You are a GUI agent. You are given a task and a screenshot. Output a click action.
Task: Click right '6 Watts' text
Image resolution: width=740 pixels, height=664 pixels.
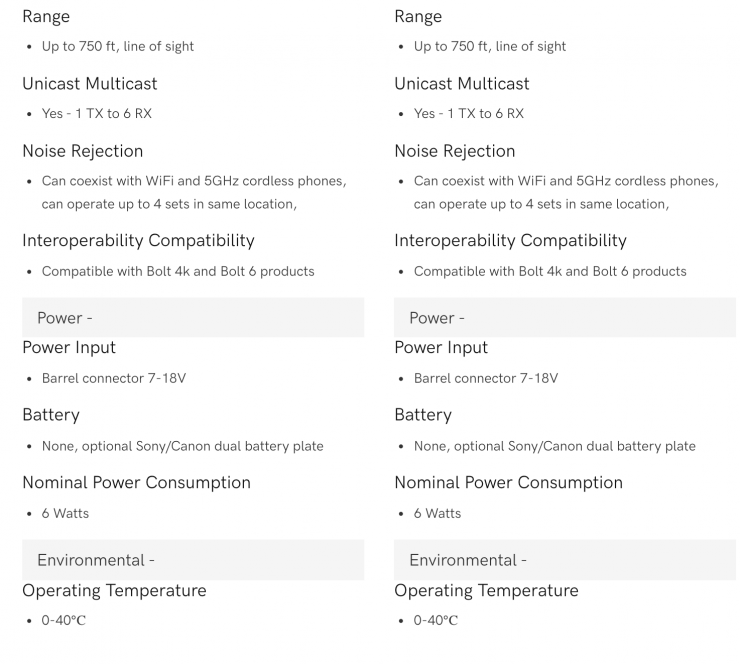point(437,513)
